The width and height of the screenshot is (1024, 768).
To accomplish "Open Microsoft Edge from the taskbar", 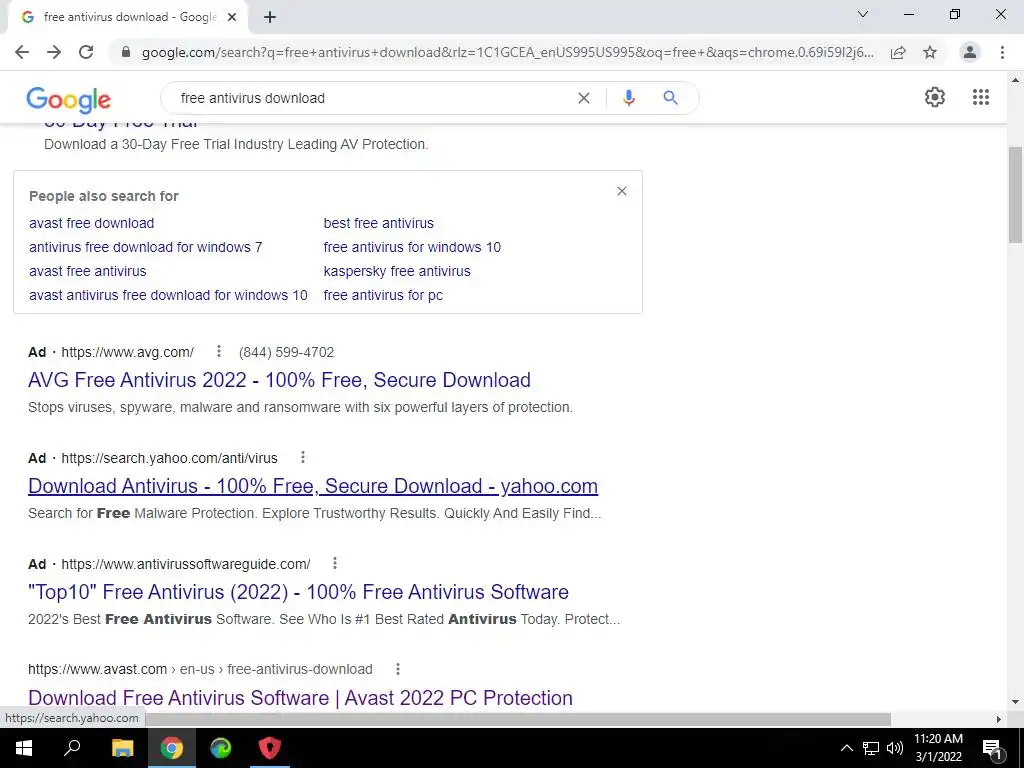I will tap(221, 748).
